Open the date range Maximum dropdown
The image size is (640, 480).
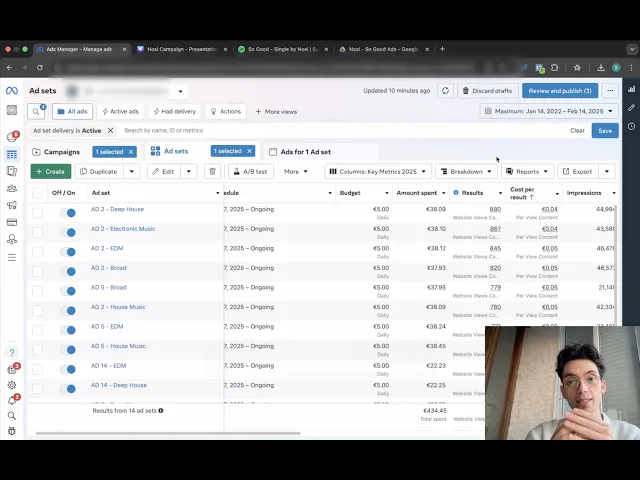click(x=549, y=111)
